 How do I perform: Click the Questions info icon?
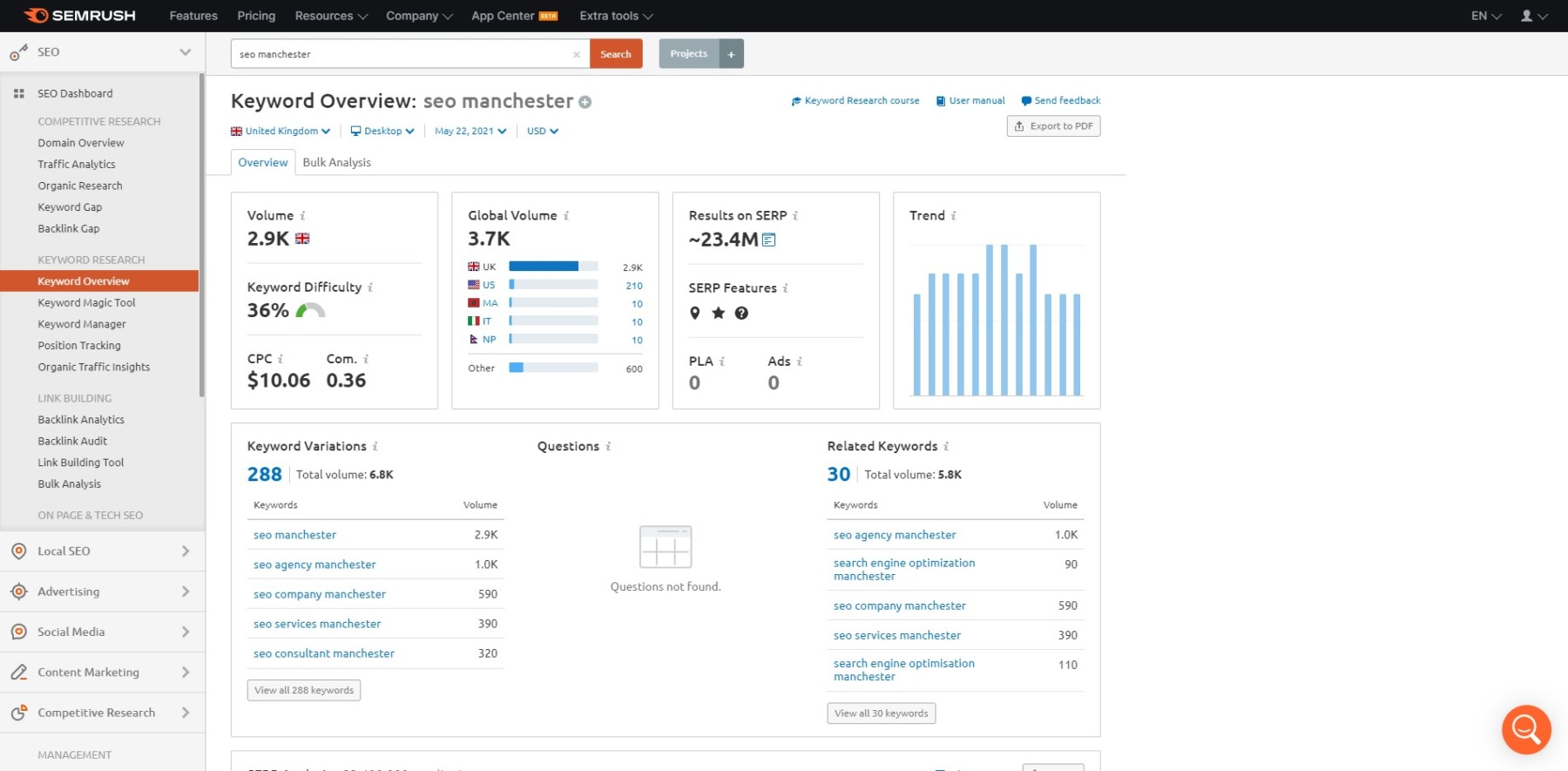point(607,446)
